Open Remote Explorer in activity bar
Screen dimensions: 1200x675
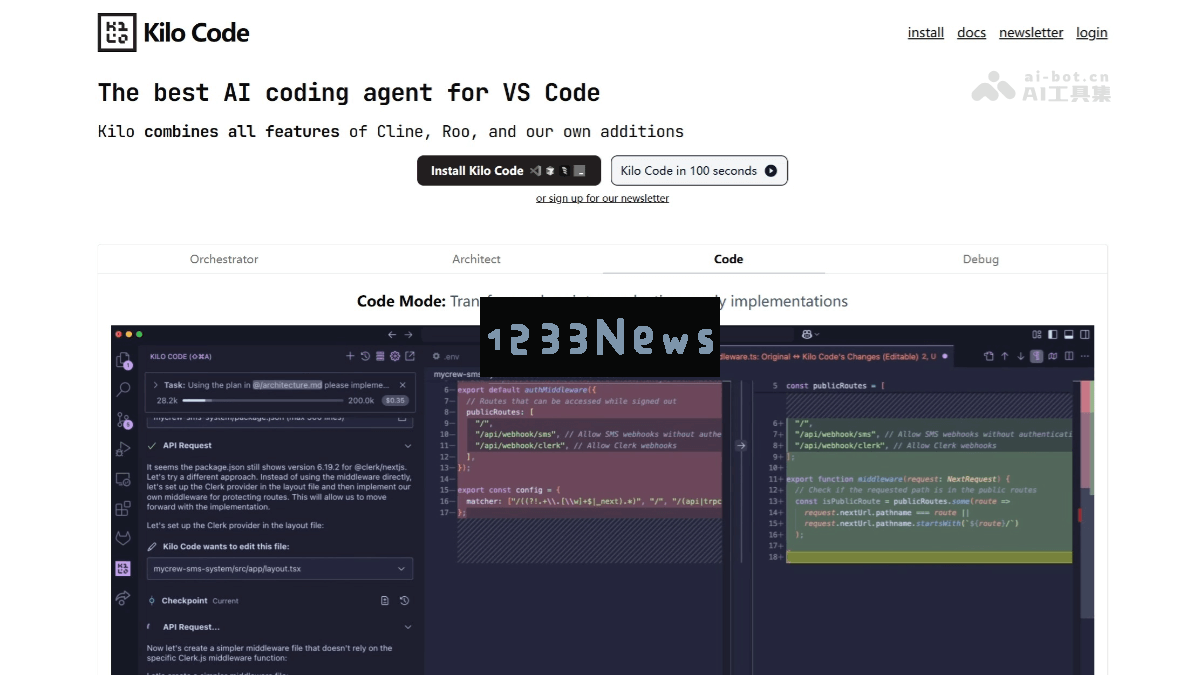pos(123,479)
